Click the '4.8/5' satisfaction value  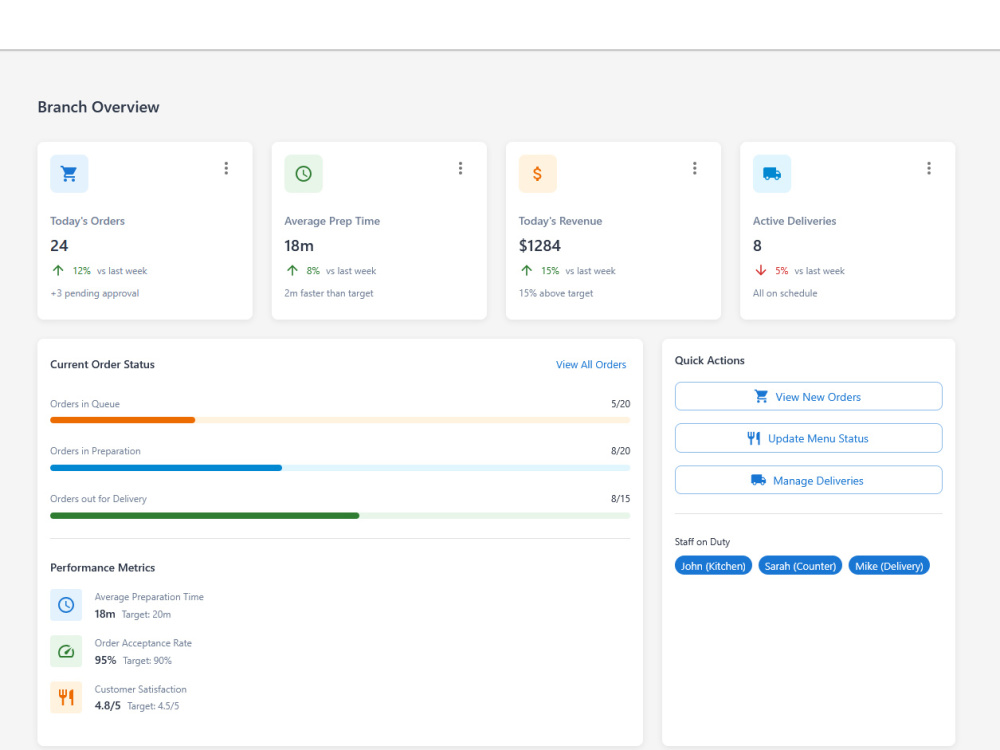click(107, 706)
